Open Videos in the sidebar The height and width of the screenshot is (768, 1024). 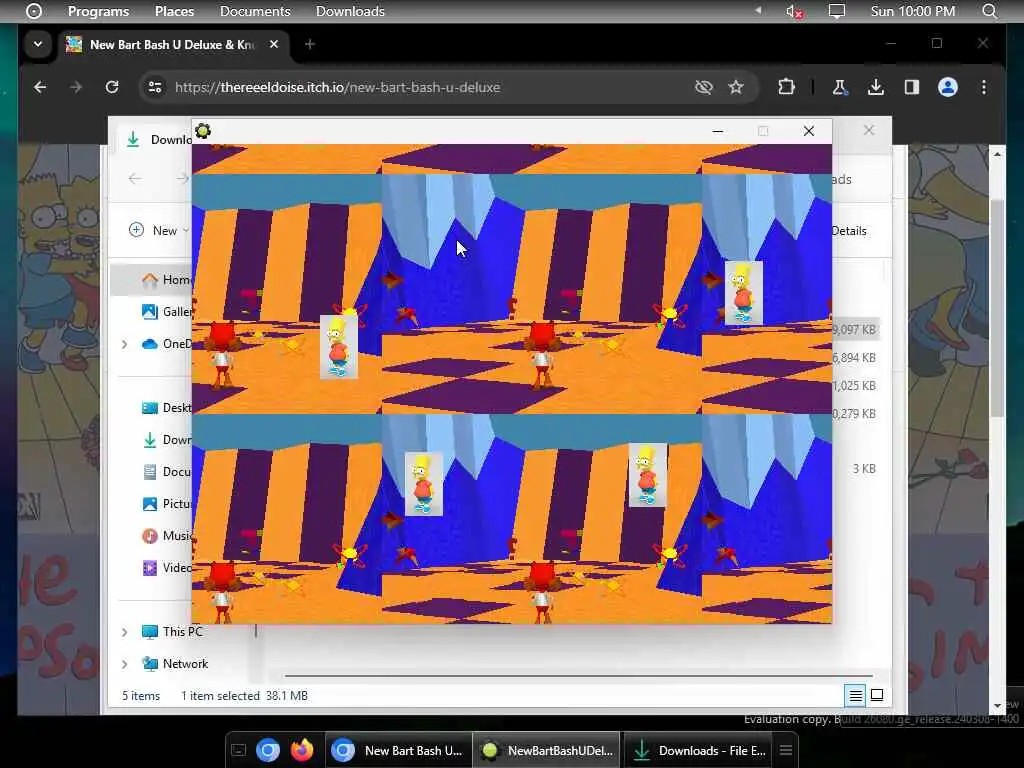[167, 568]
